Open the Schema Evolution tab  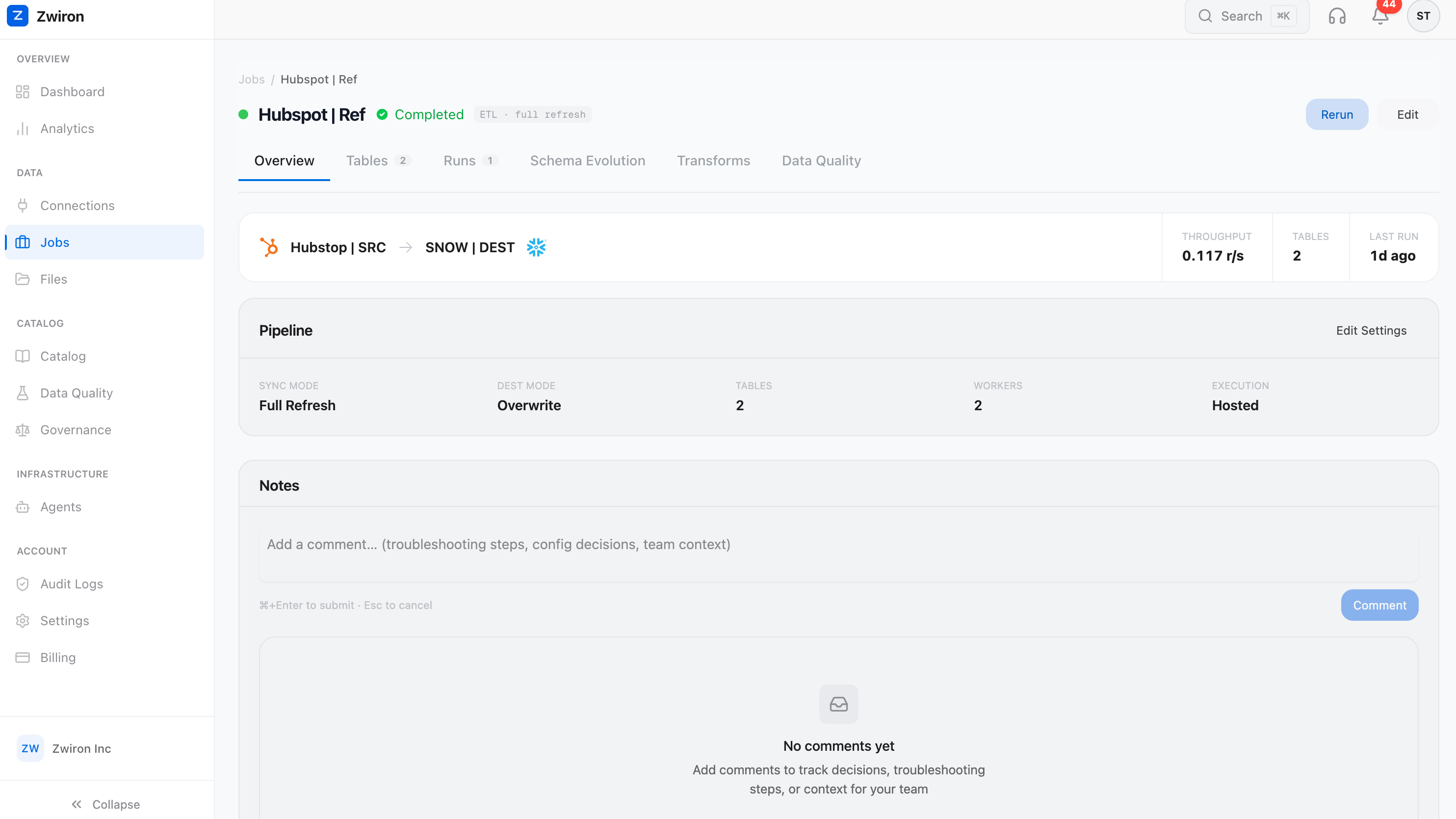click(x=587, y=160)
